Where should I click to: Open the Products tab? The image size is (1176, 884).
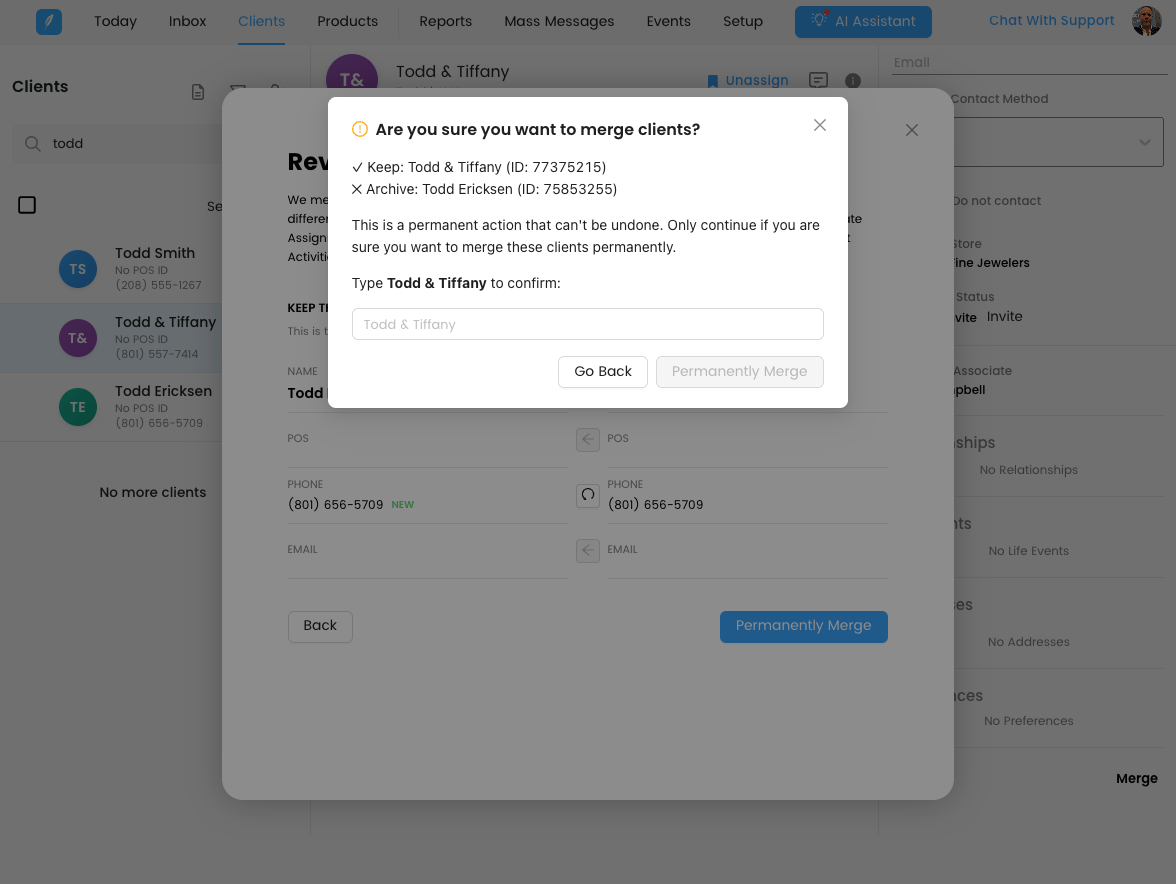click(x=347, y=22)
